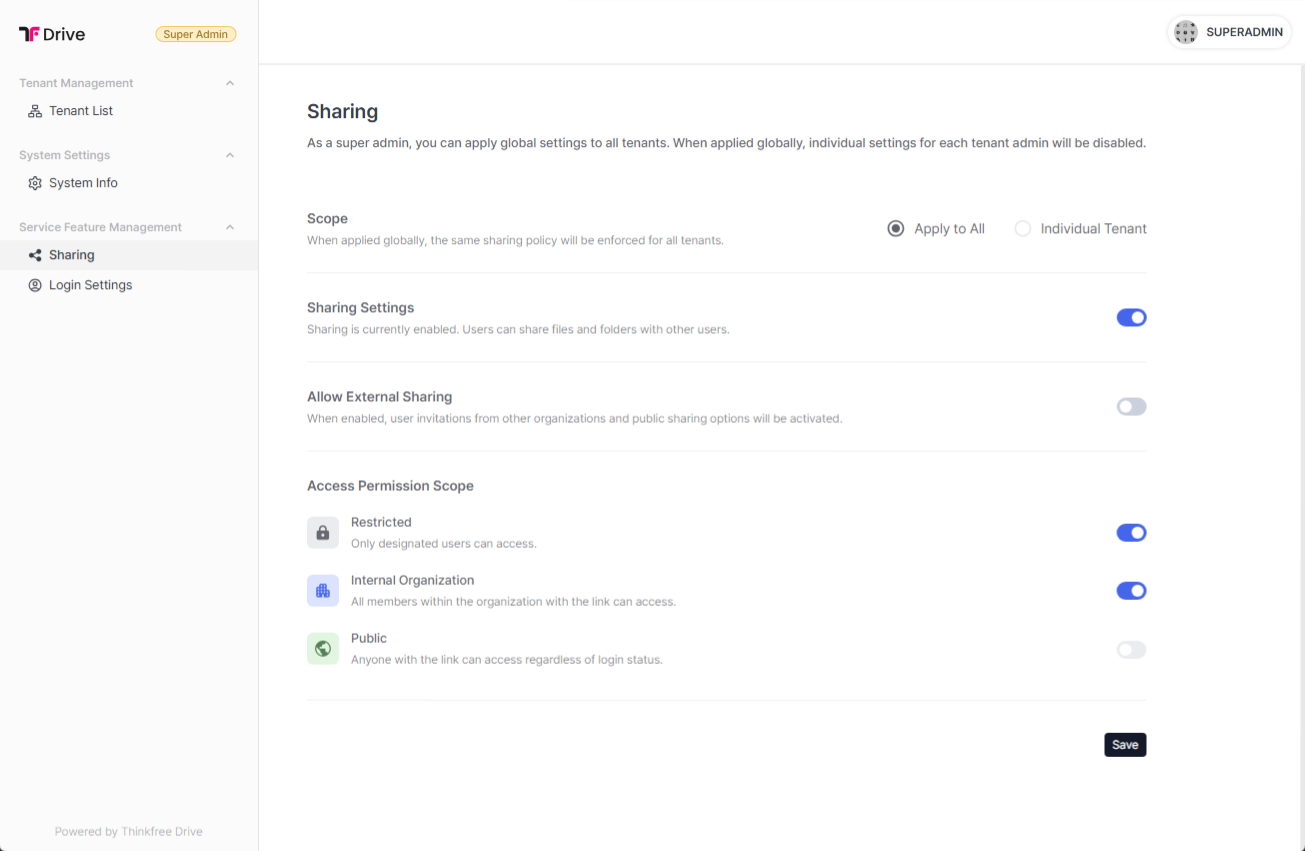
Task: Click 'Anyone with the link can access' description
Action: click(507, 660)
